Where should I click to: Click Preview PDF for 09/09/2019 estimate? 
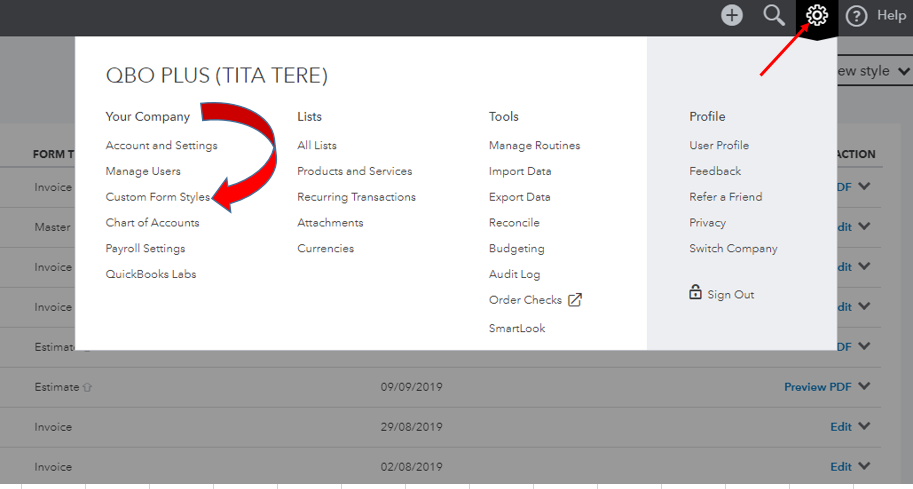(818, 387)
